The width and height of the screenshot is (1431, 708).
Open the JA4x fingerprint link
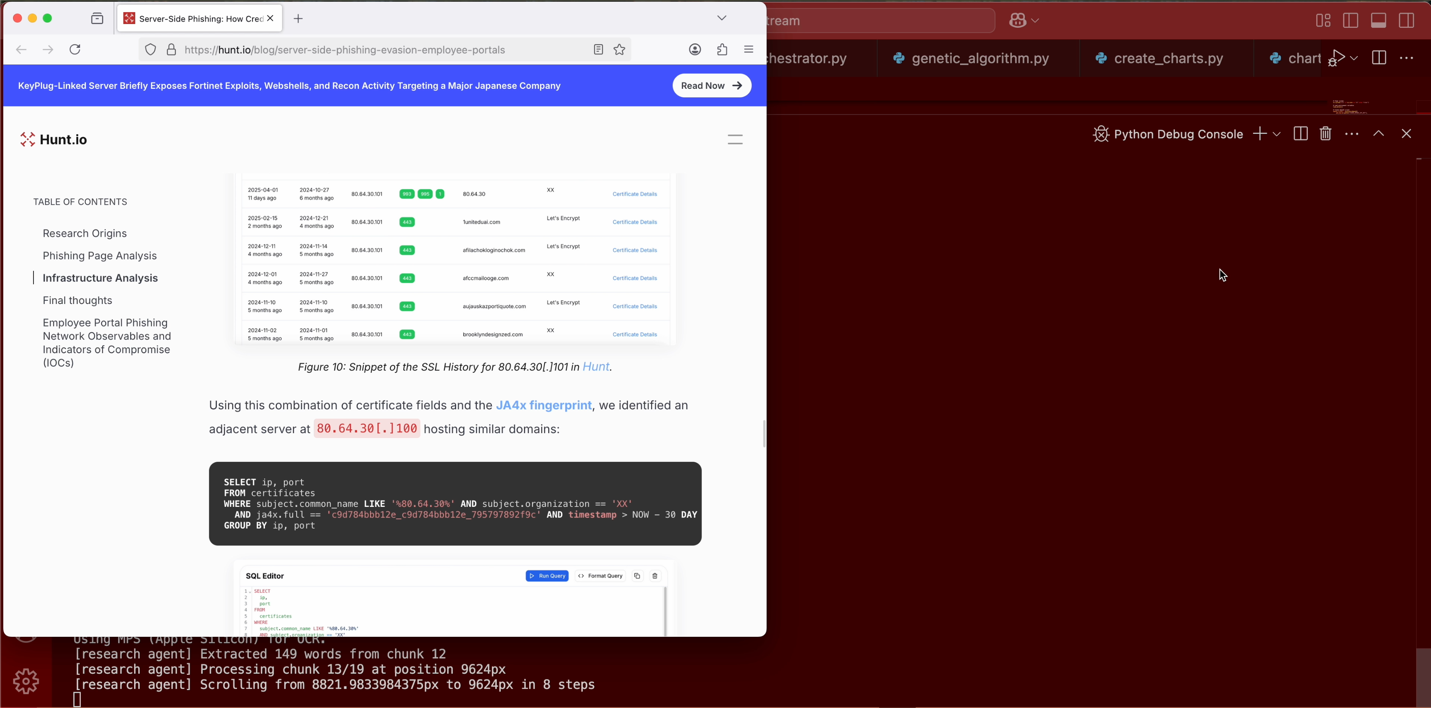543,405
